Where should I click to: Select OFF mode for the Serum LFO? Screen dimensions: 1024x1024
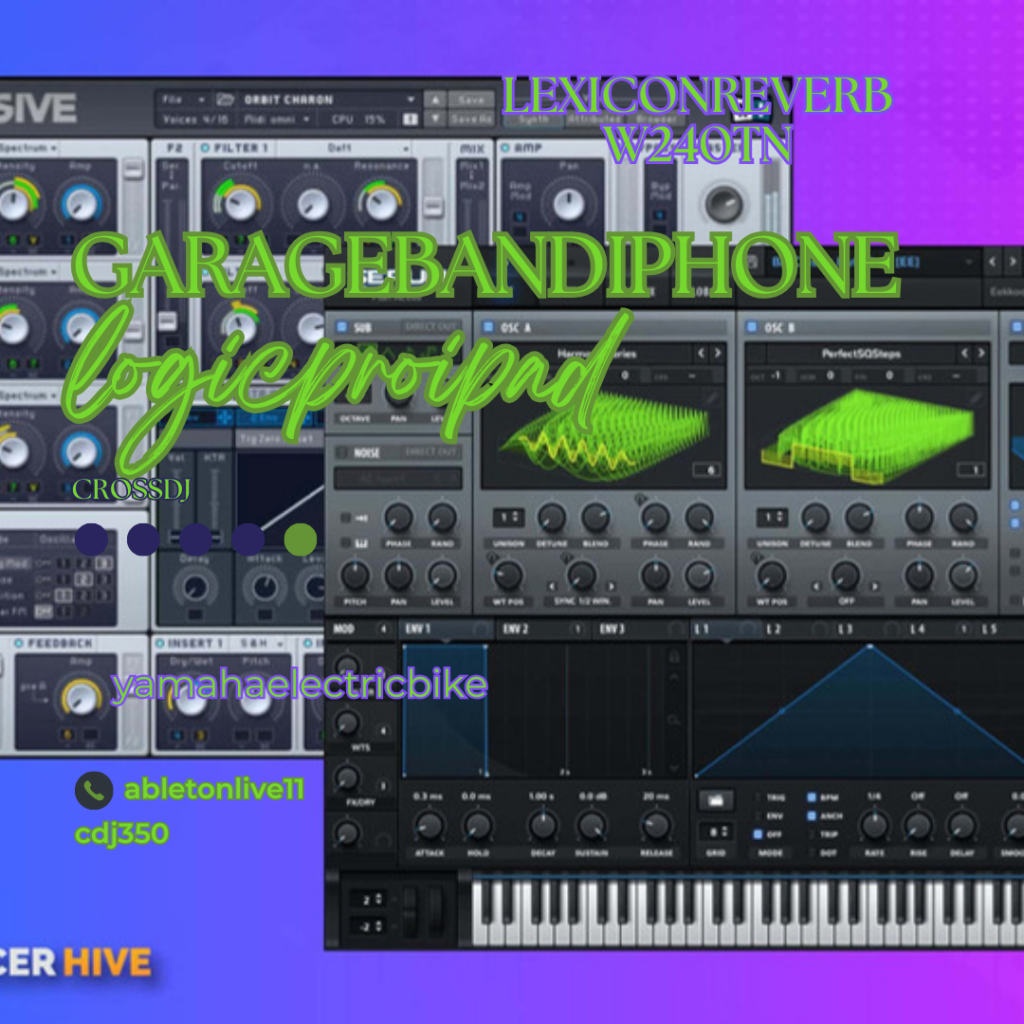click(758, 834)
